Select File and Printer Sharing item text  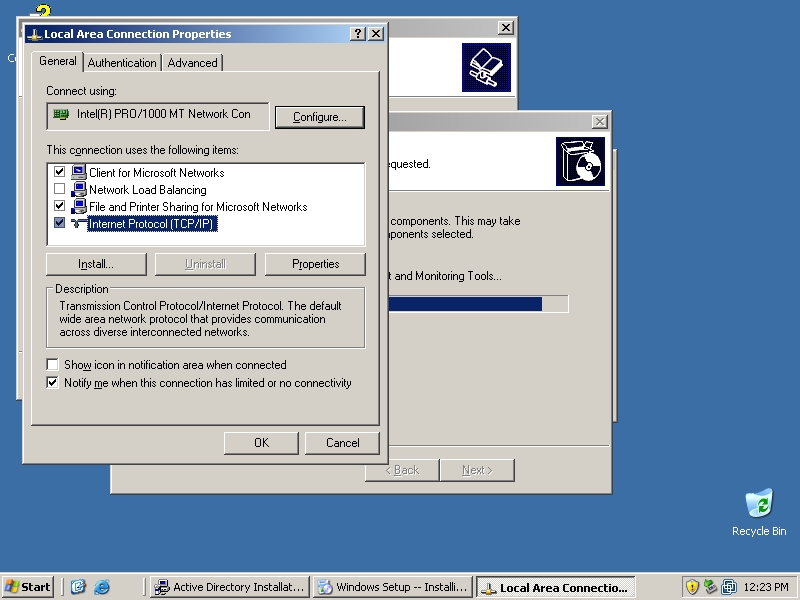pyautogui.click(x=198, y=207)
